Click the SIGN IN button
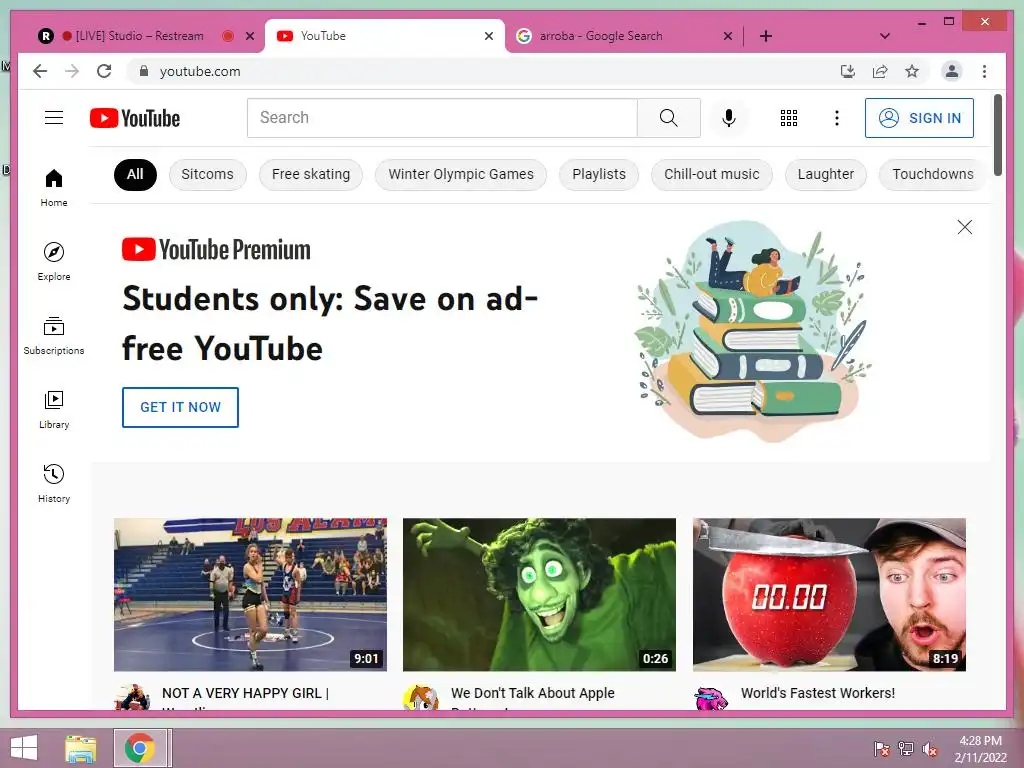 click(920, 118)
